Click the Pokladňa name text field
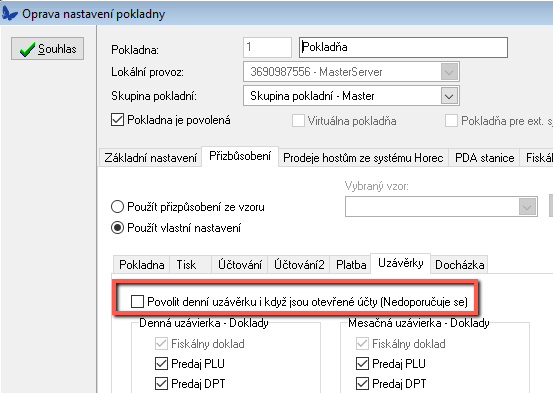553x393 pixels. coord(403,47)
